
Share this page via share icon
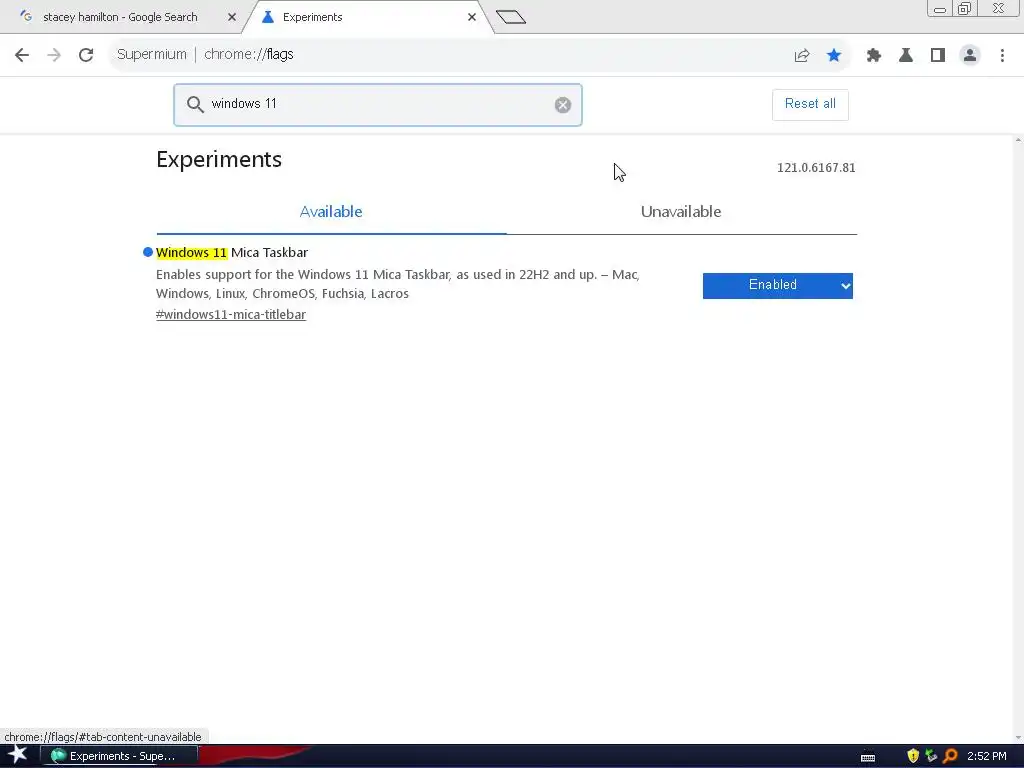(802, 56)
